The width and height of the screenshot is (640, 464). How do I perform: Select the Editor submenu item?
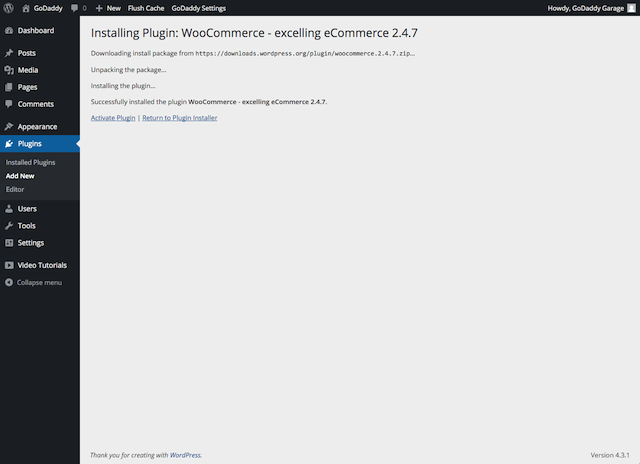pos(15,189)
